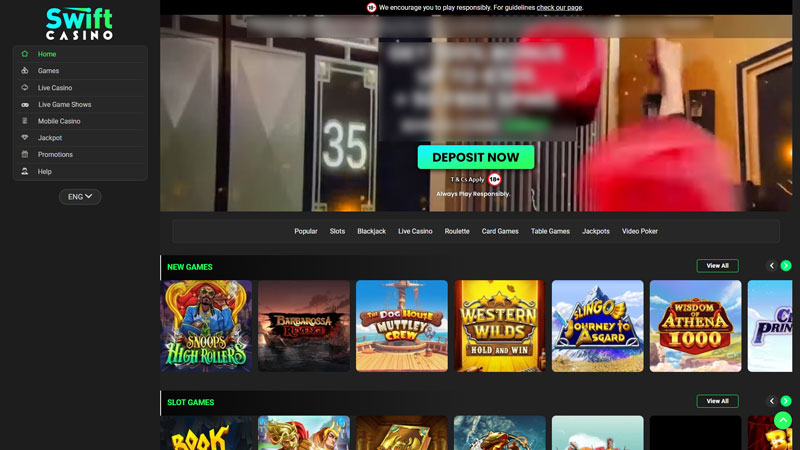
Task: Click the NEW GAMES section heading
Action: [190, 267]
